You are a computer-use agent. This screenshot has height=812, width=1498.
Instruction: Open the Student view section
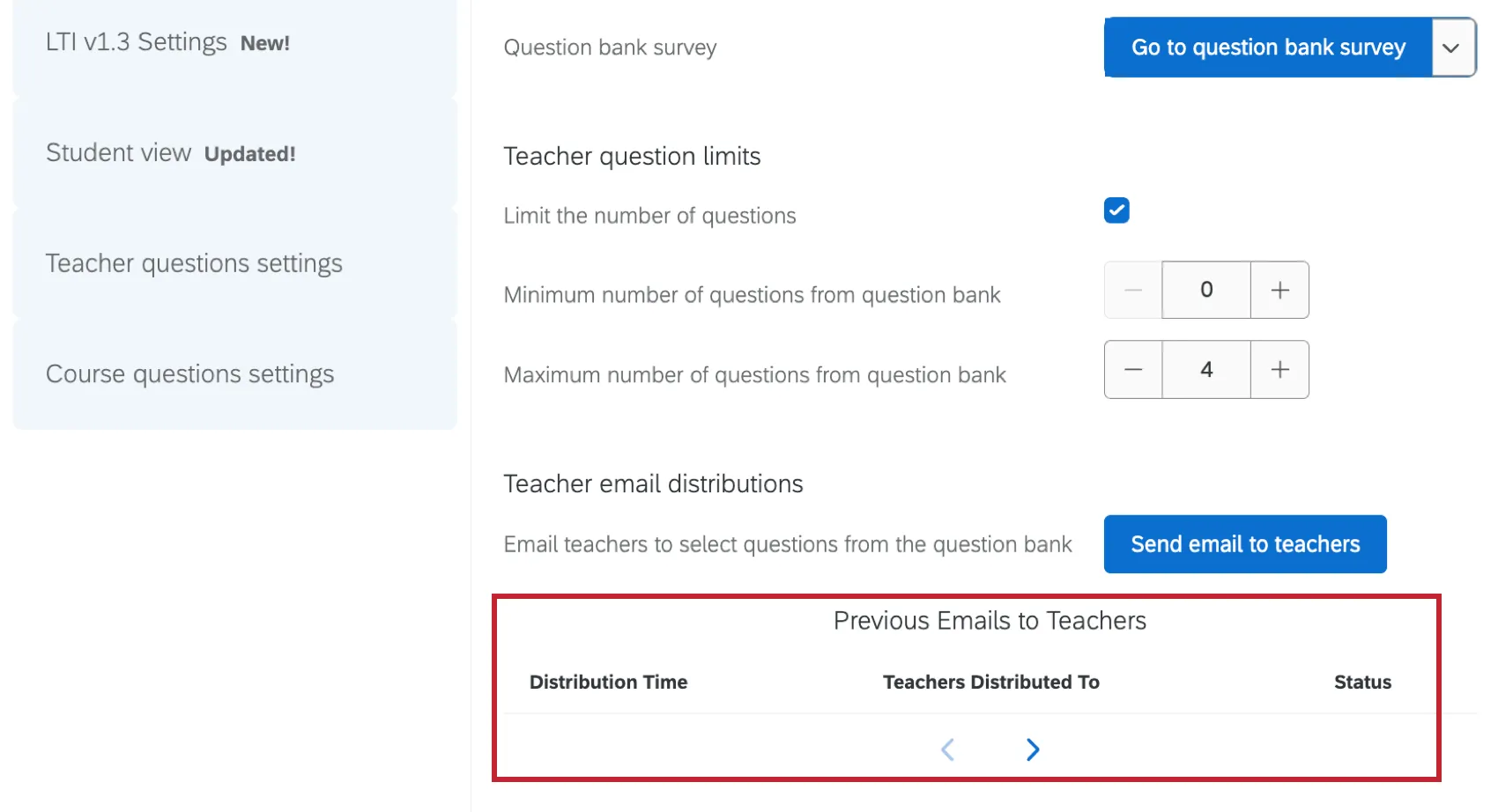point(119,151)
